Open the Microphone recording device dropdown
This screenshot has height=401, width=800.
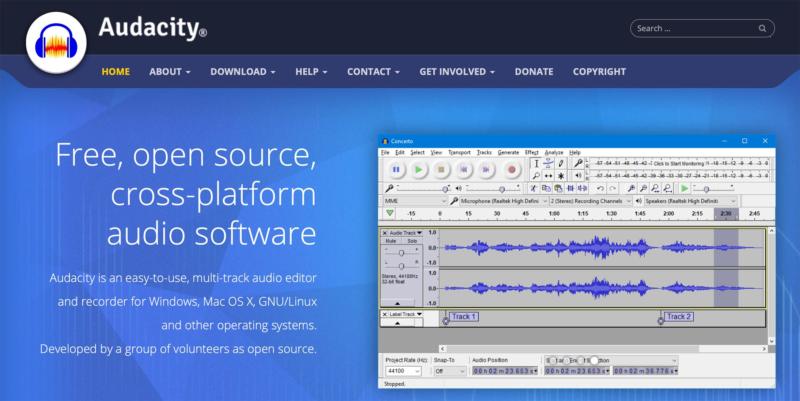tap(503, 201)
